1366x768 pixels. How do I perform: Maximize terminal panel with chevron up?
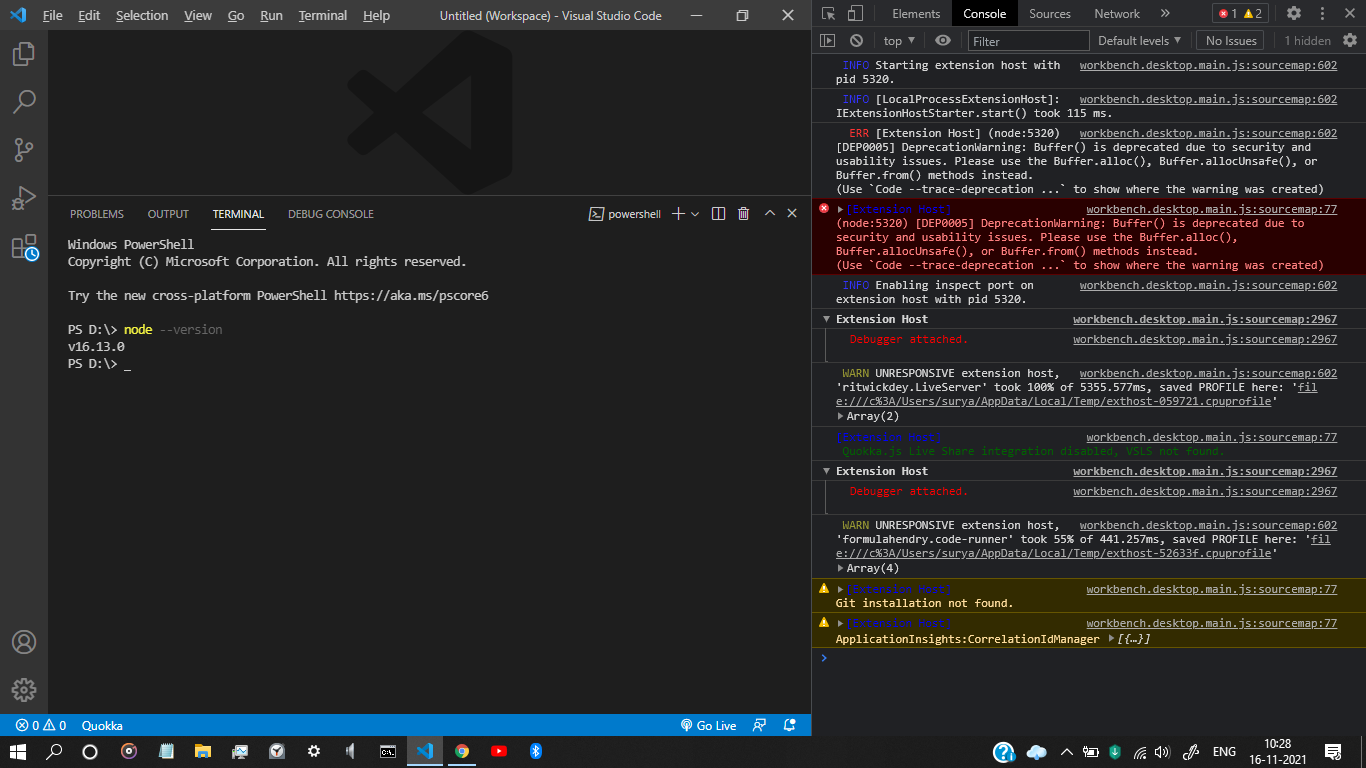tap(770, 214)
